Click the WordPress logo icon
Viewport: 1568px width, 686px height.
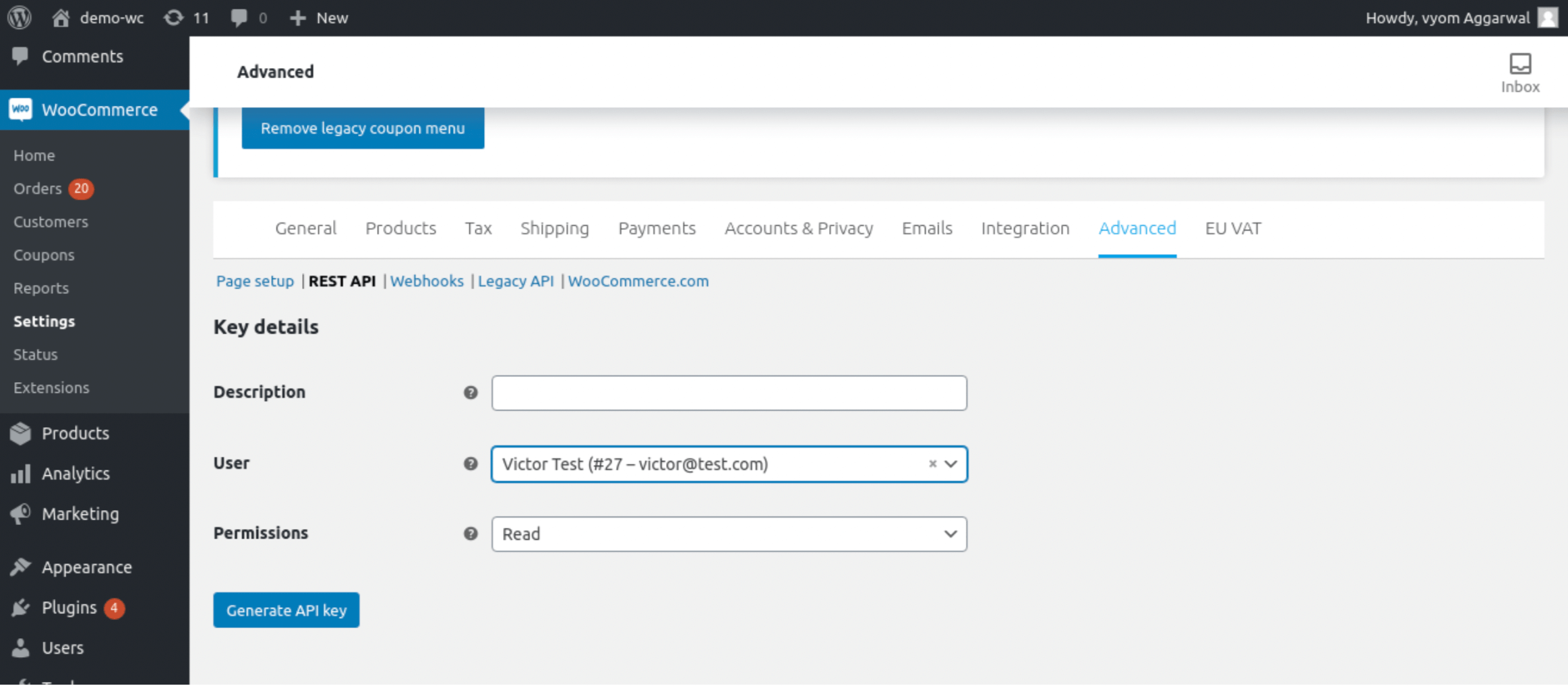point(20,18)
